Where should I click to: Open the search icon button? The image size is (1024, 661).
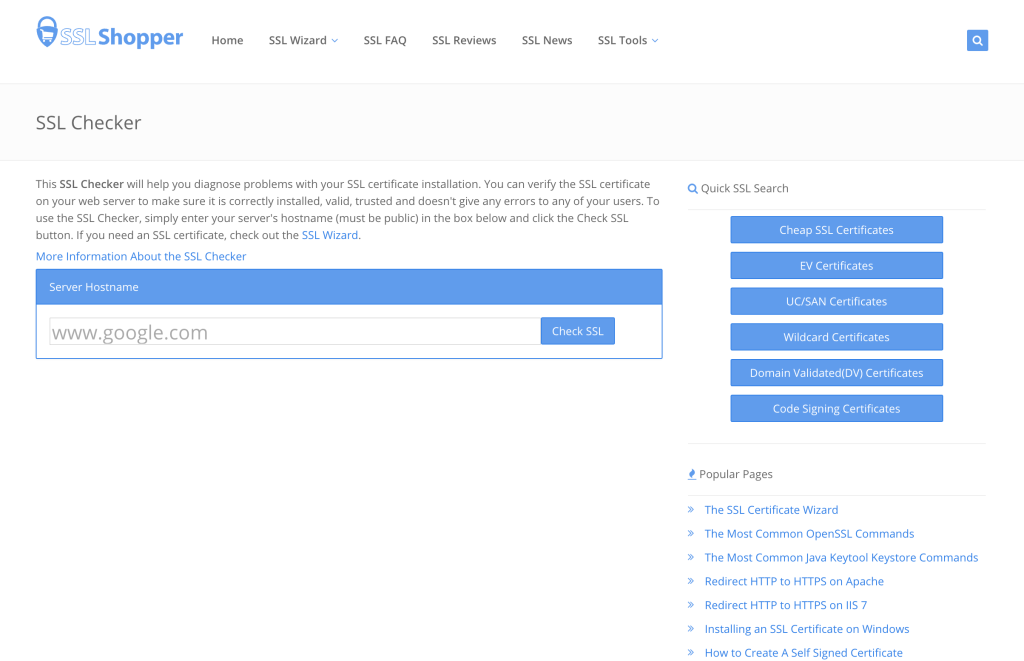pos(977,40)
